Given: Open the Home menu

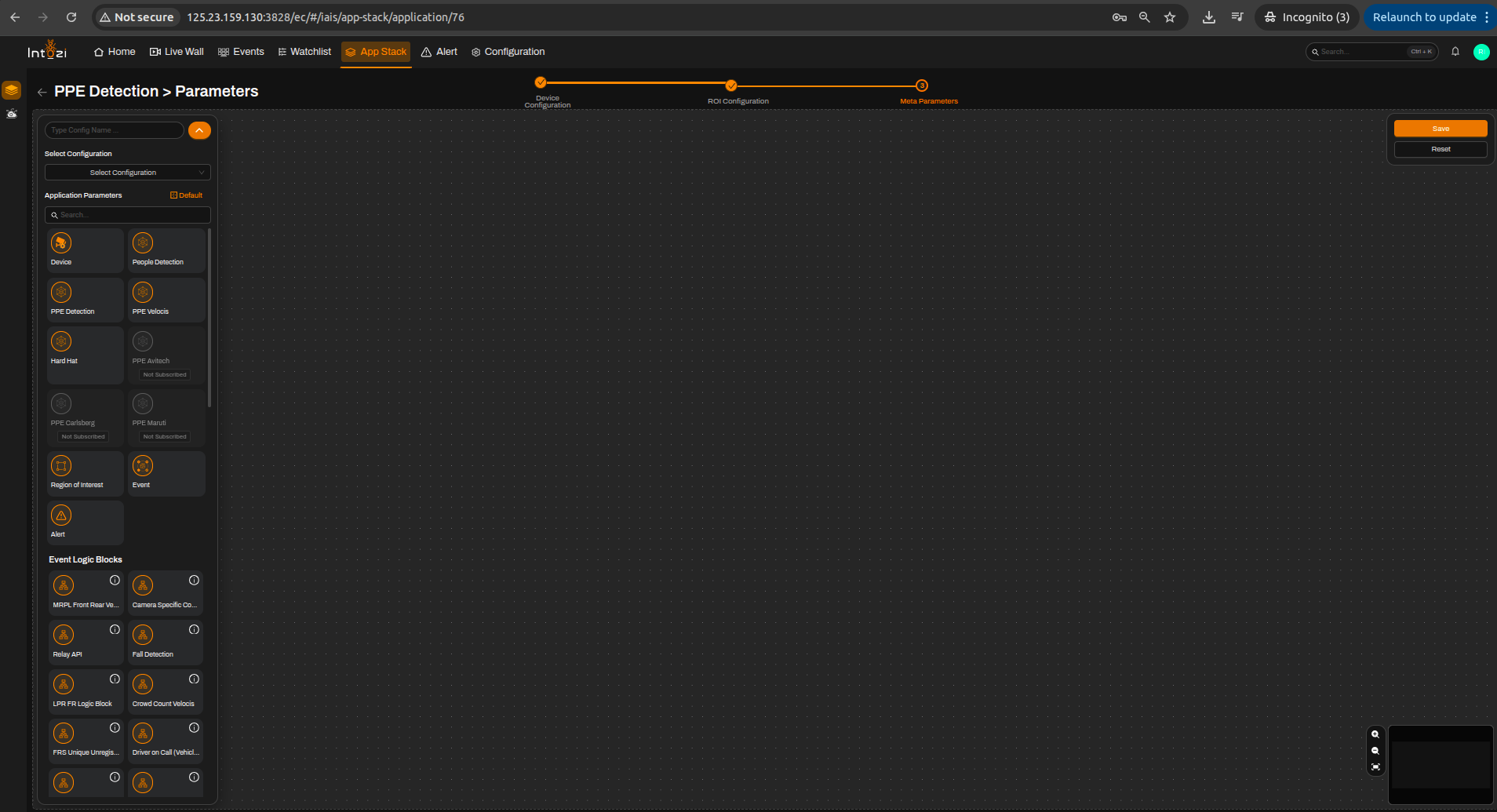Looking at the screenshot, I should 115,52.
